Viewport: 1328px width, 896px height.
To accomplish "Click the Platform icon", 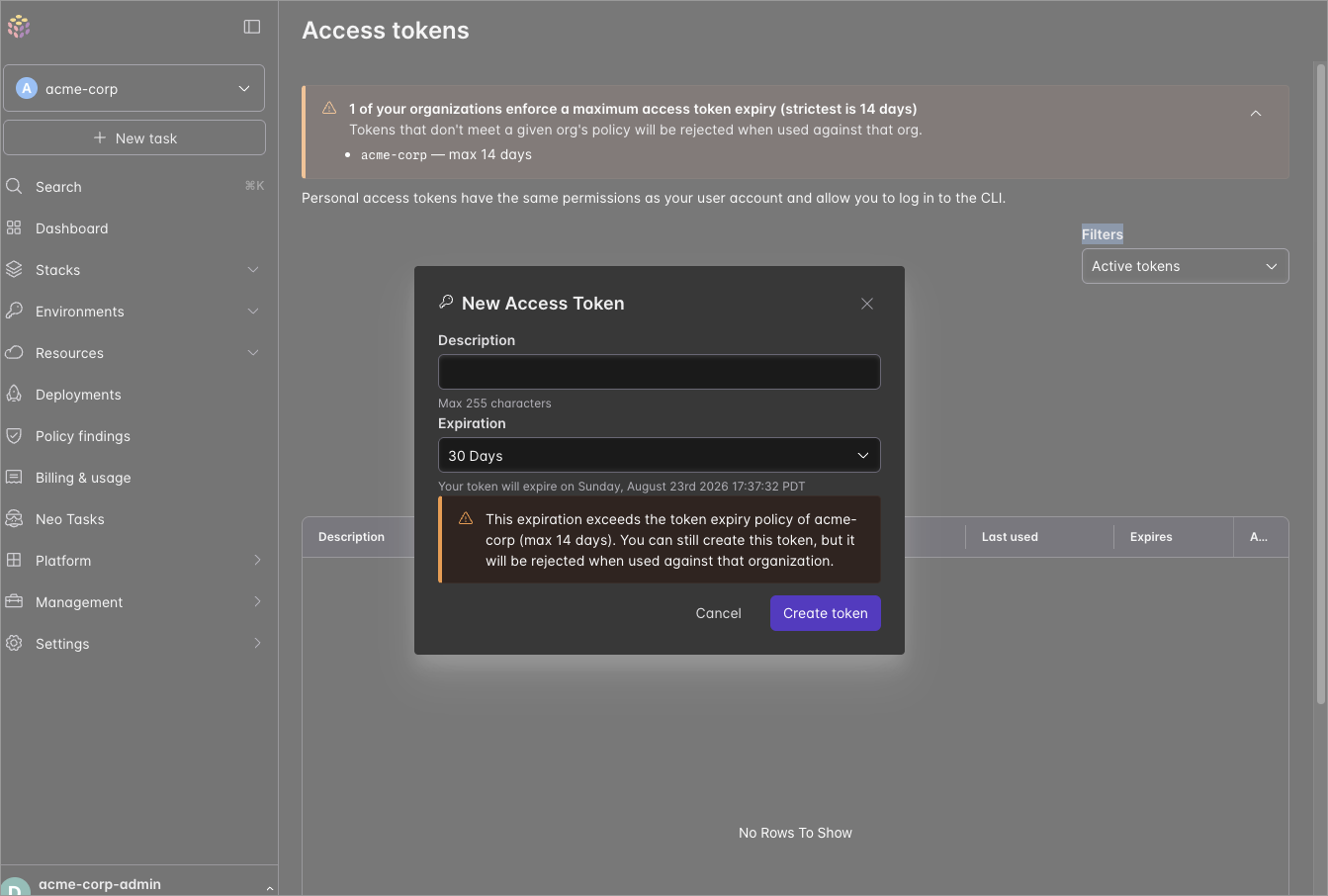I will pos(14,560).
